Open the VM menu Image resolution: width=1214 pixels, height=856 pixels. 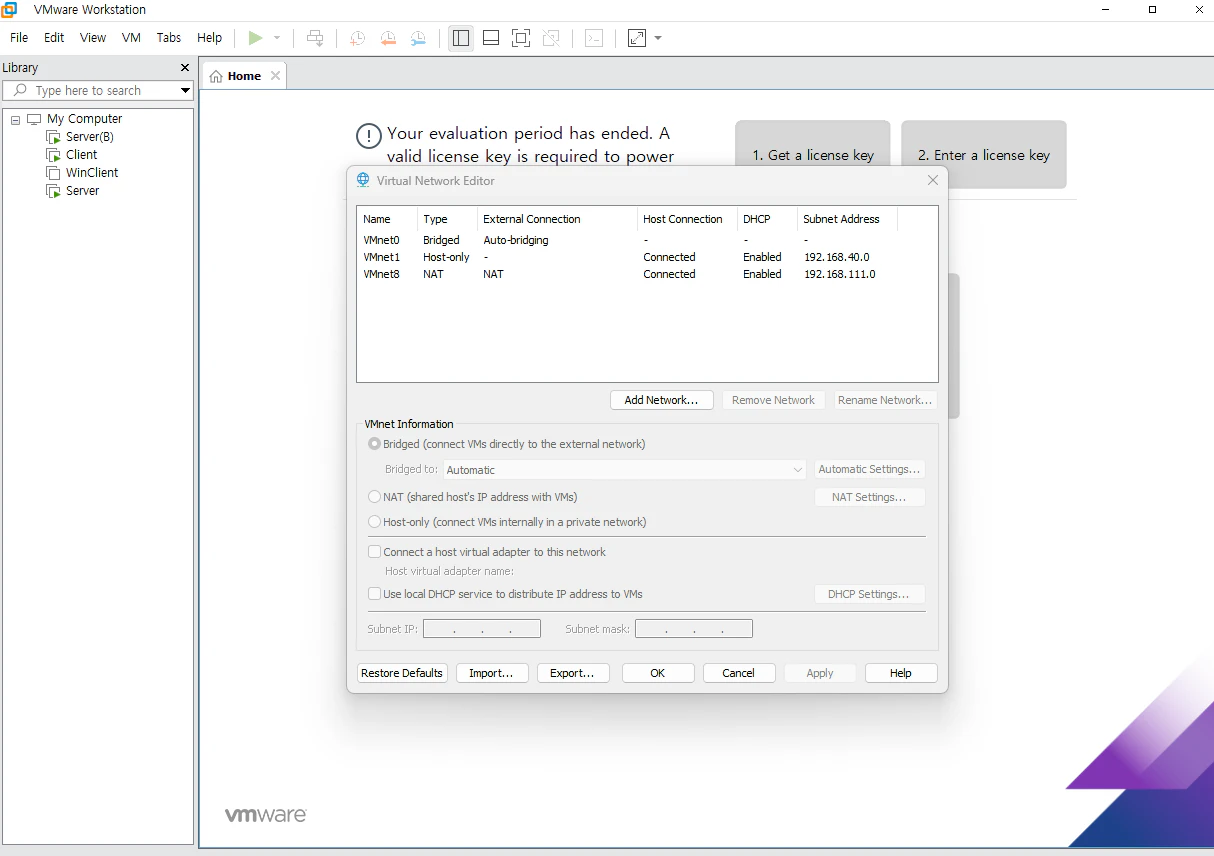coord(131,37)
